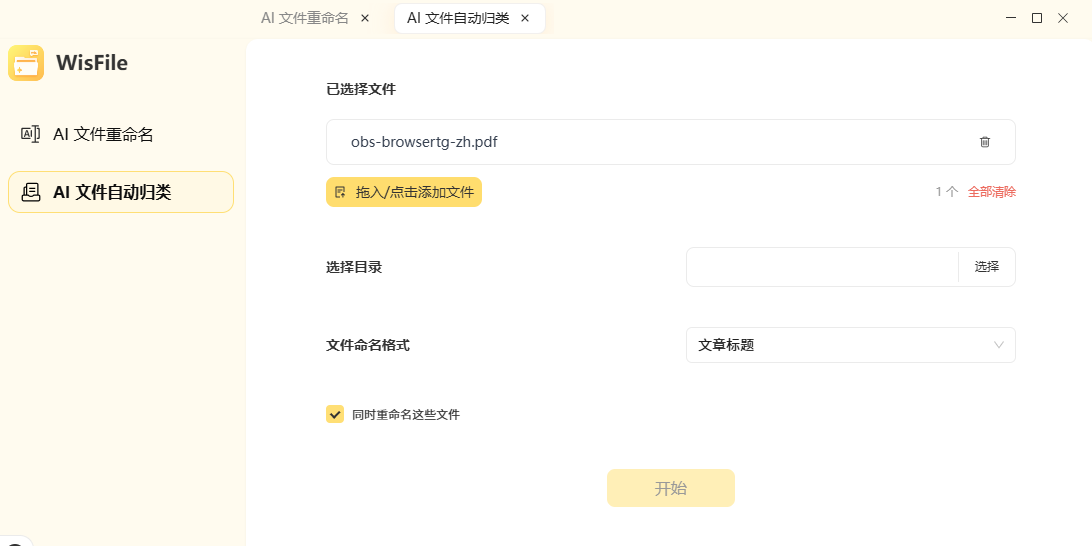Viewport: 1092px width, 546px height.
Task: Click the 选择目录 path input field
Action: pyautogui.click(x=822, y=267)
